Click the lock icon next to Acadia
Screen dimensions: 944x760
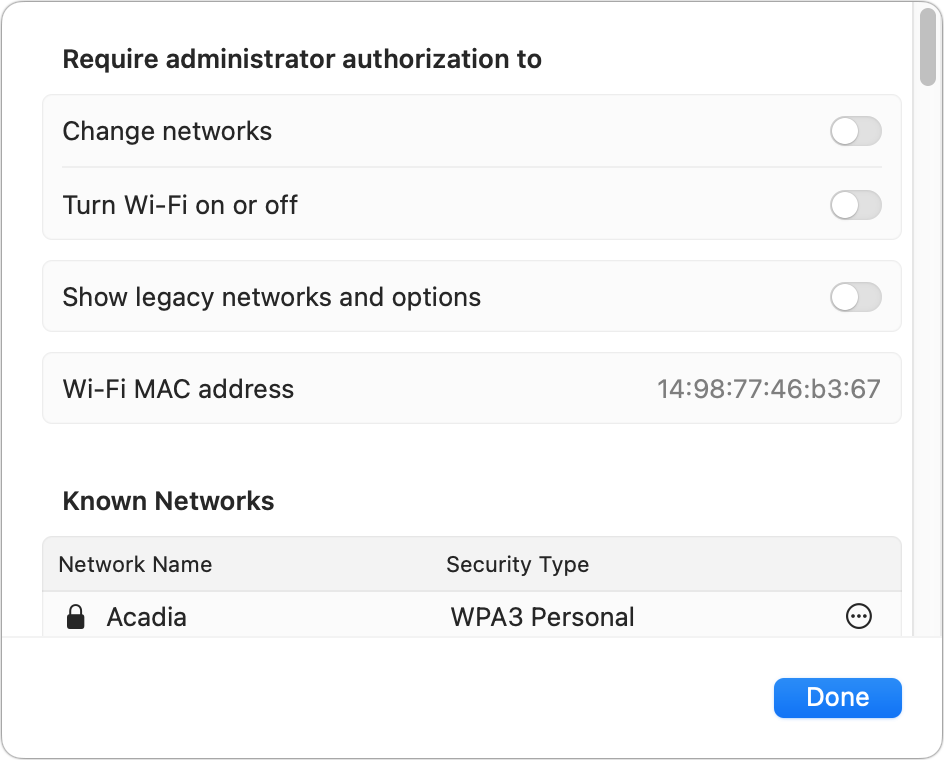(x=74, y=617)
